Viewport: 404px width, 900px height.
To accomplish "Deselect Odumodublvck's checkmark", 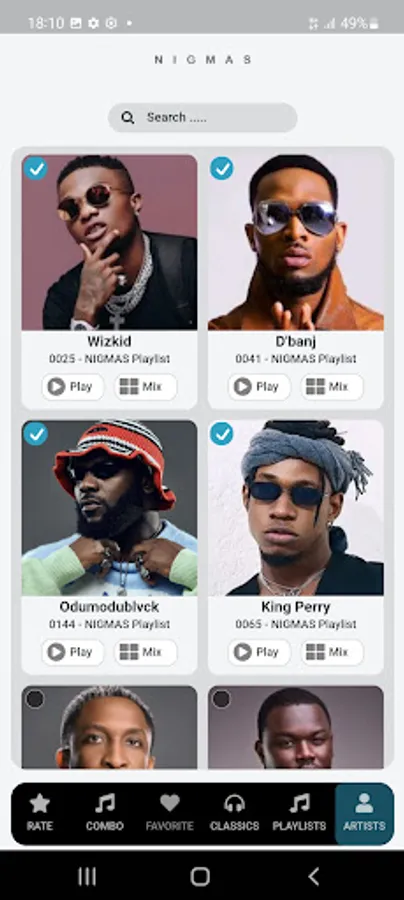I will point(36,434).
